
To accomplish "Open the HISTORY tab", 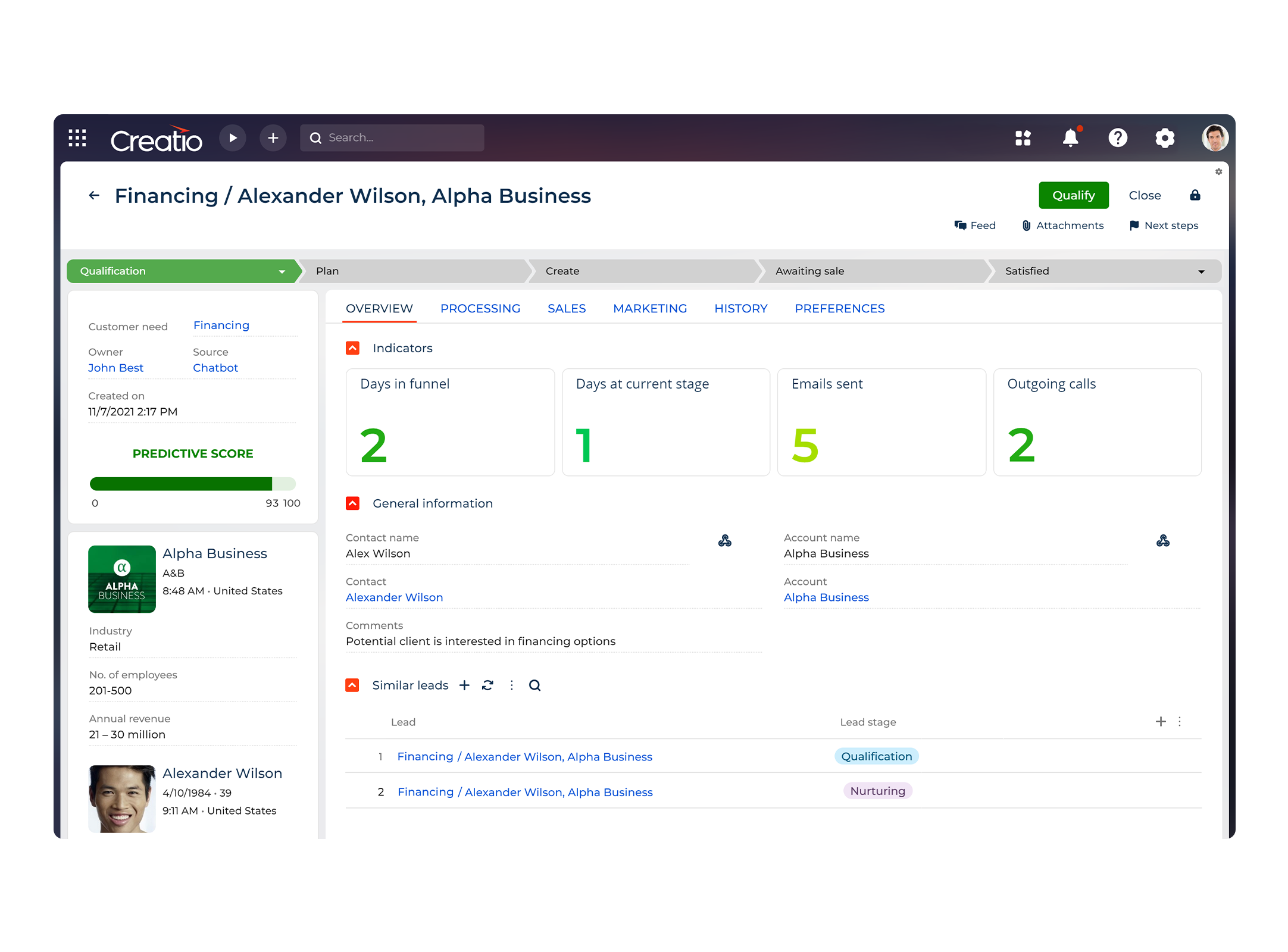I will (741, 308).
